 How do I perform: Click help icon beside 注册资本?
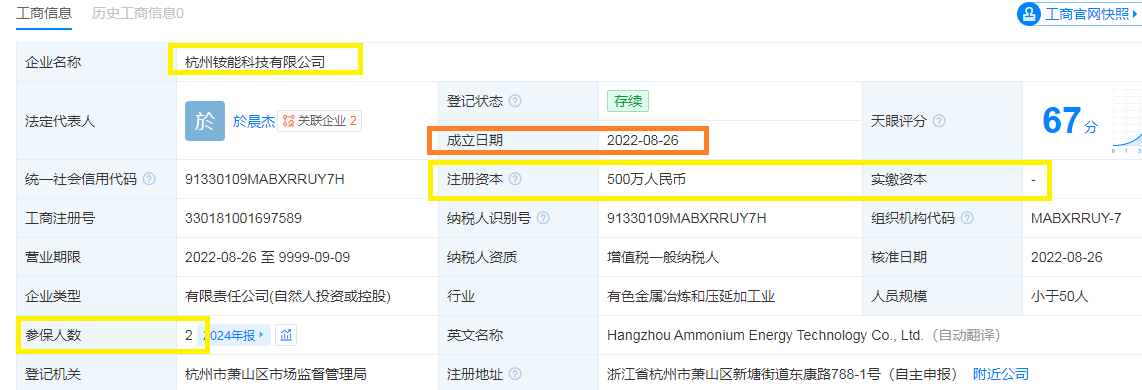pyautogui.click(x=515, y=179)
